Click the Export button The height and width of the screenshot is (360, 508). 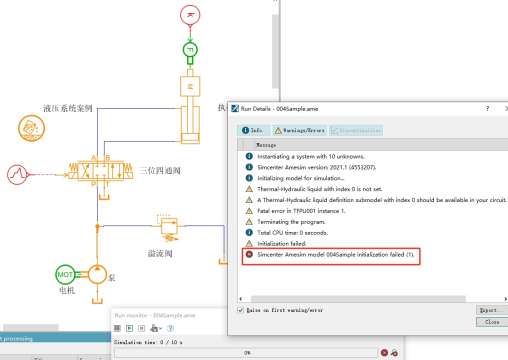[x=491, y=310]
